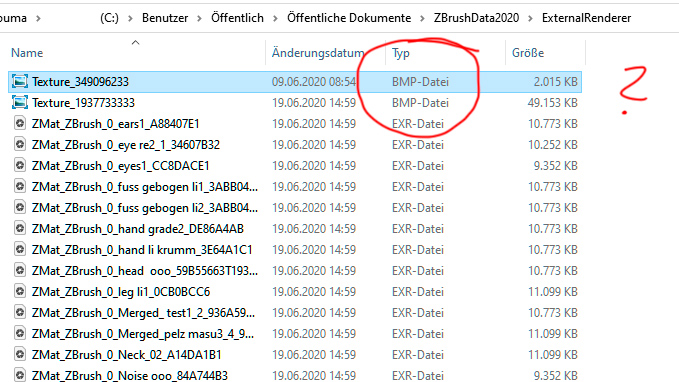Select the file Texture_1937733333
Viewport: 679px width, 382px height.
click(83, 103)
